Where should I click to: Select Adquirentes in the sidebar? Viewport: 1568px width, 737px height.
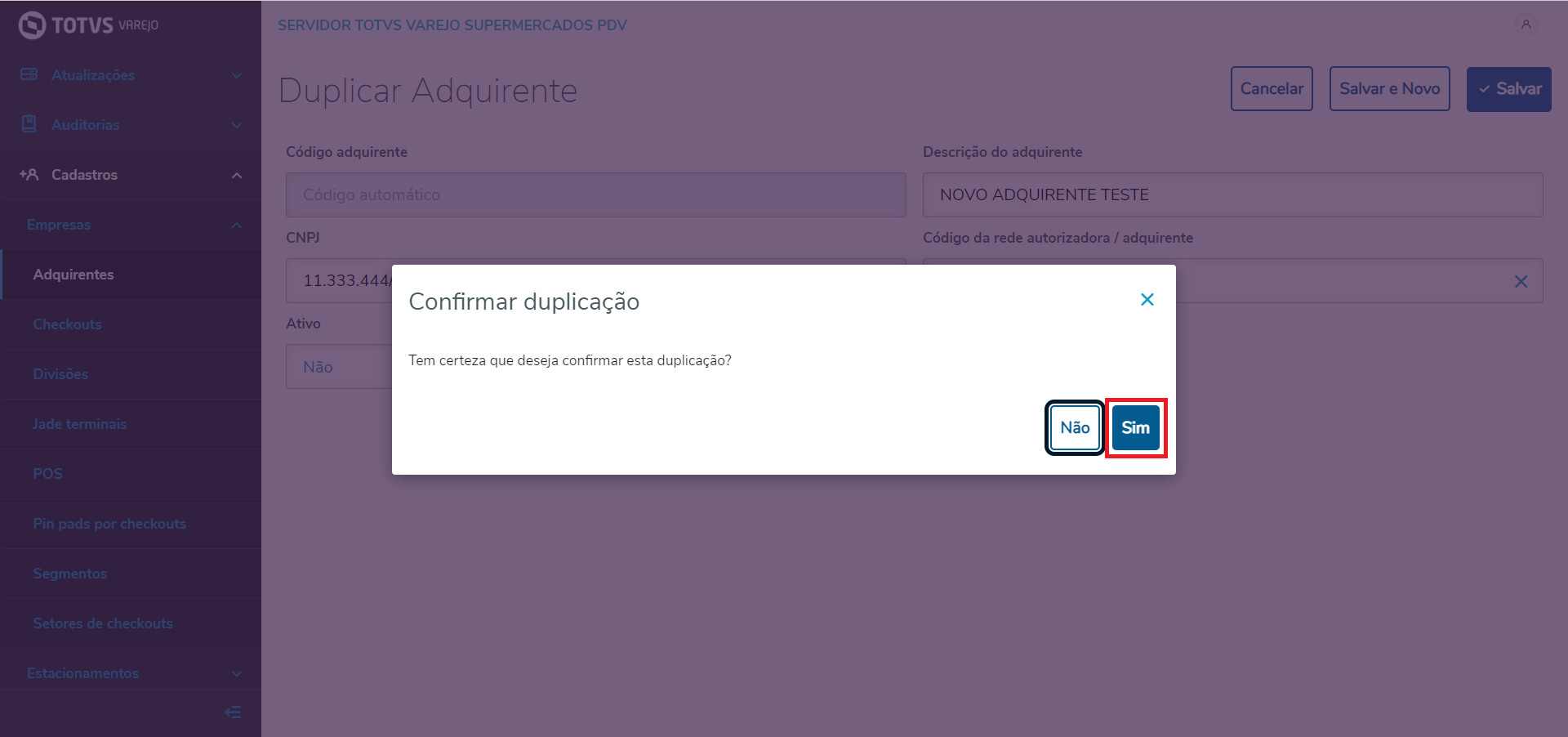pos(73,275)
